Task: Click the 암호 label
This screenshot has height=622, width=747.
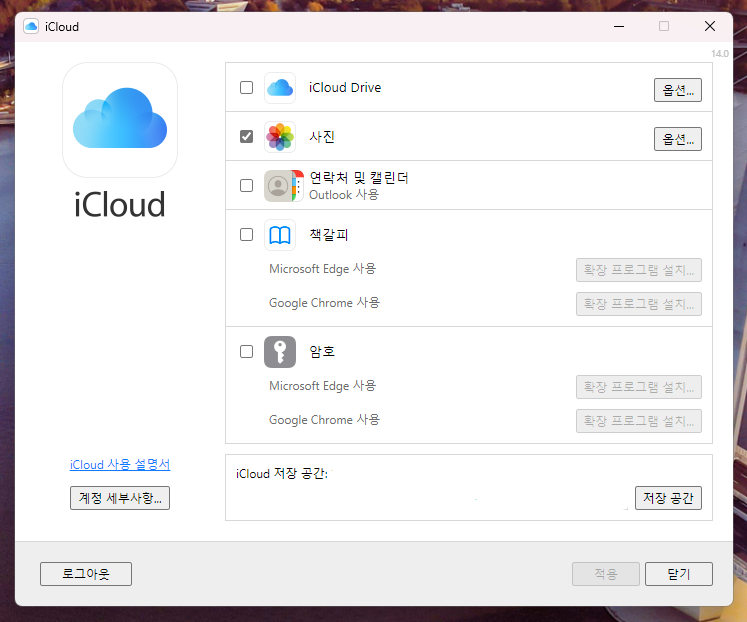Action: click(x=322, y=352)
